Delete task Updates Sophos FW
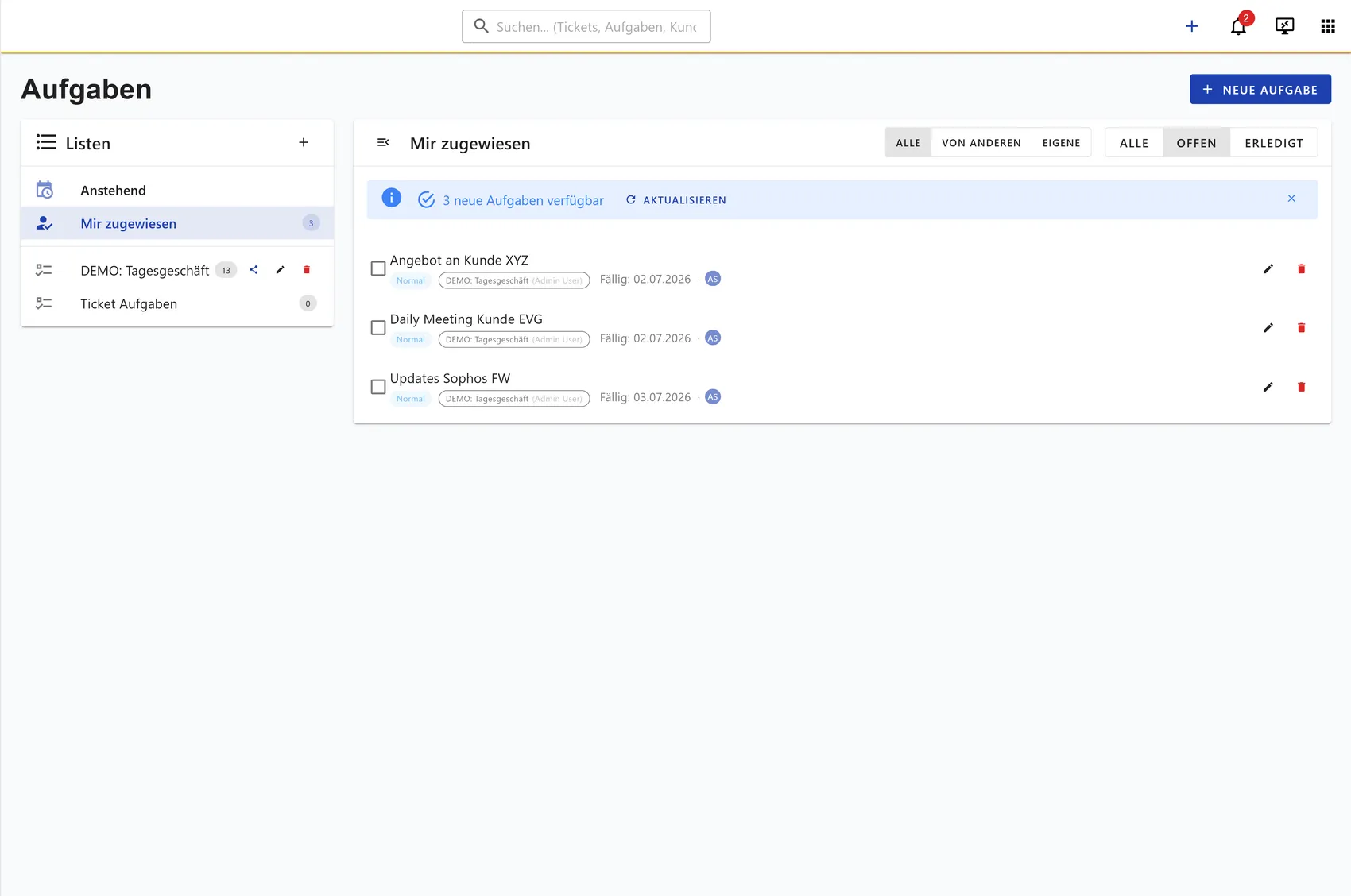The height and width of the screenshot is (896, 1351). coord(1301,387)
